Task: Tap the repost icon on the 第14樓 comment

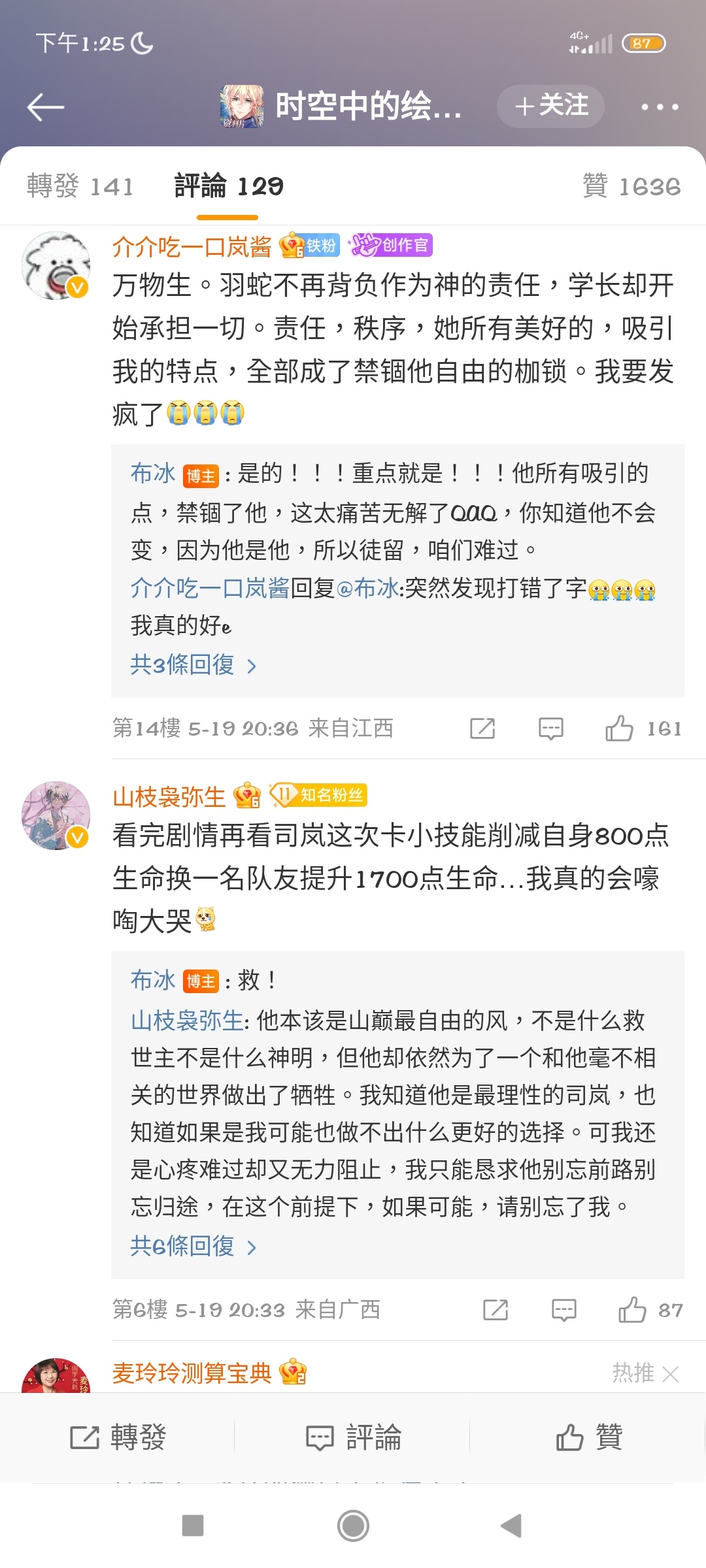Action: tap(482, 728)
